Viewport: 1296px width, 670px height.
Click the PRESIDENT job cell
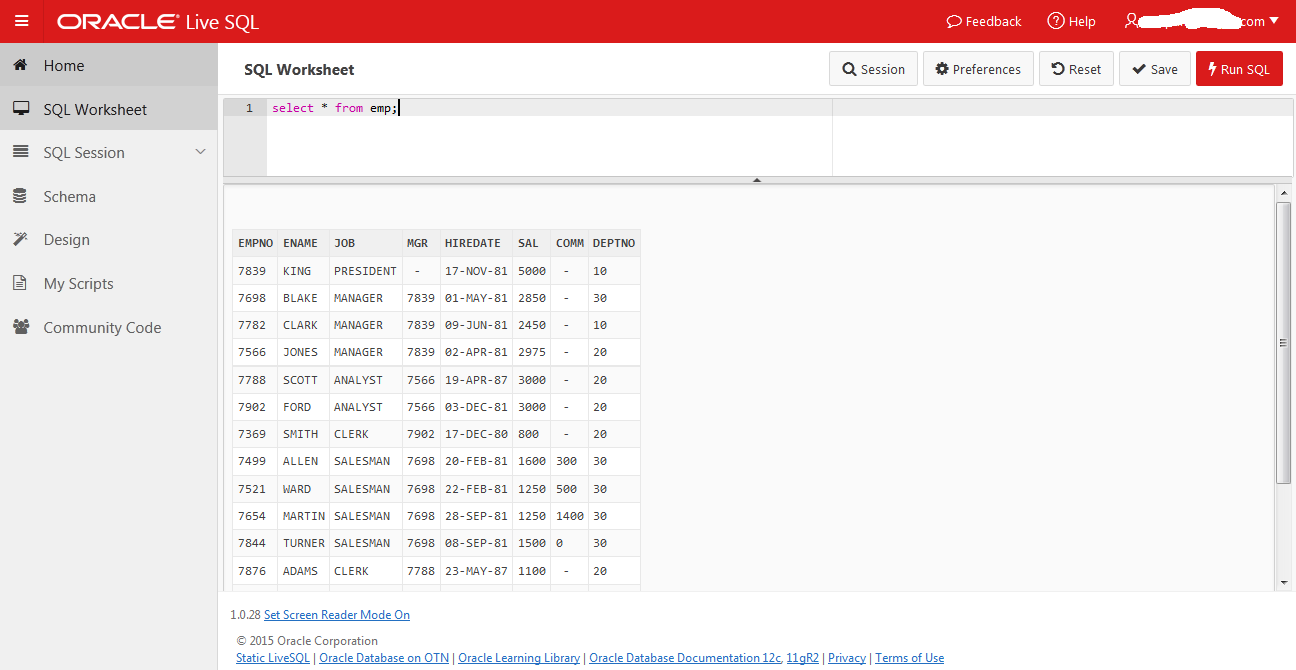pyautogui.click(x=365, y=271)
